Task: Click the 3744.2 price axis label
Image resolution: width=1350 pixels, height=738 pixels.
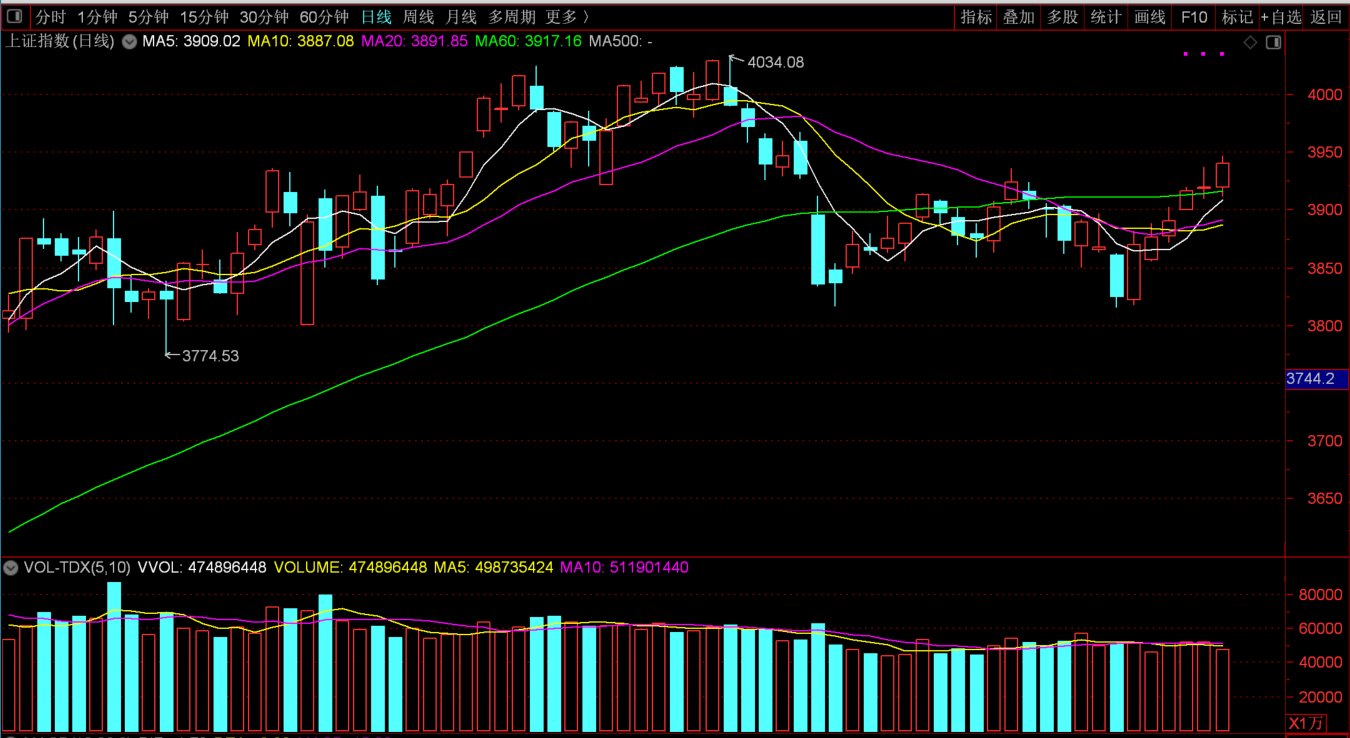Action: point(1317,379)
